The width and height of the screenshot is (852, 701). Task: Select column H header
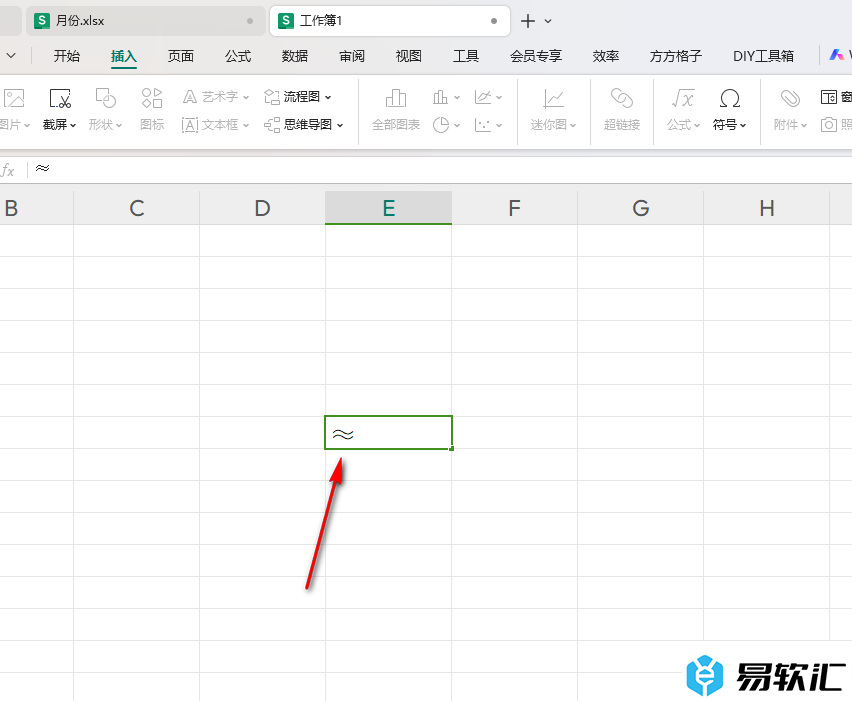click(766, 208)
